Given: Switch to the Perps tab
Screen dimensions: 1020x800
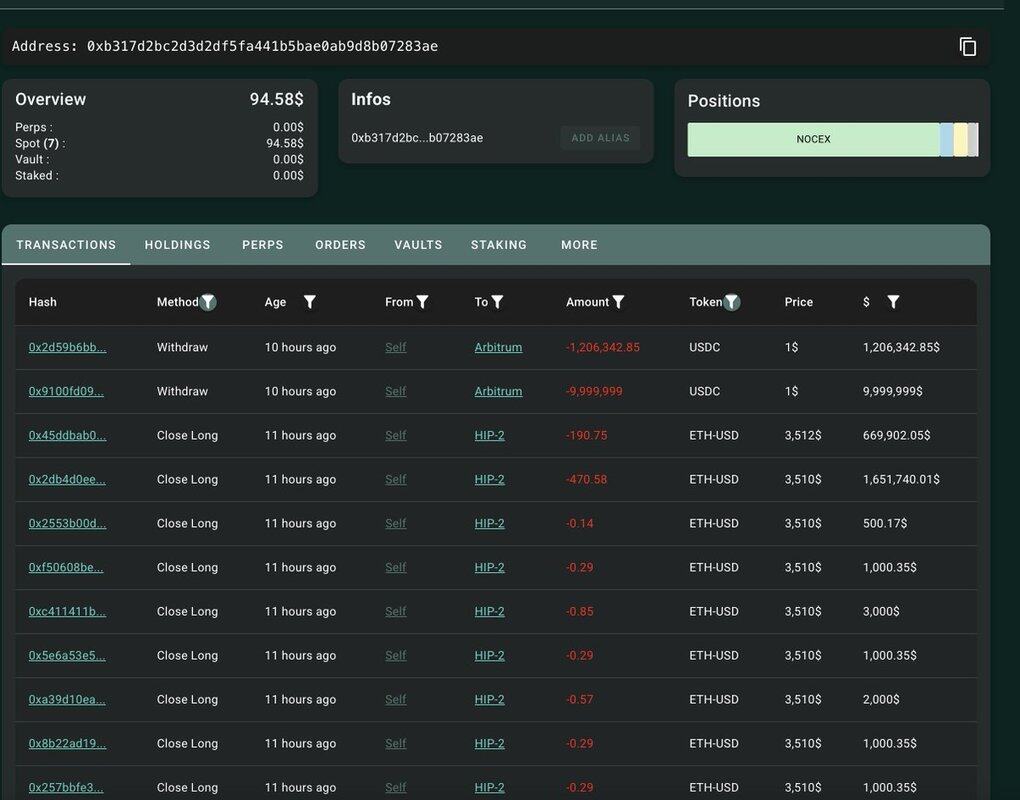Looking at the screenshot, I should point(262,245).
